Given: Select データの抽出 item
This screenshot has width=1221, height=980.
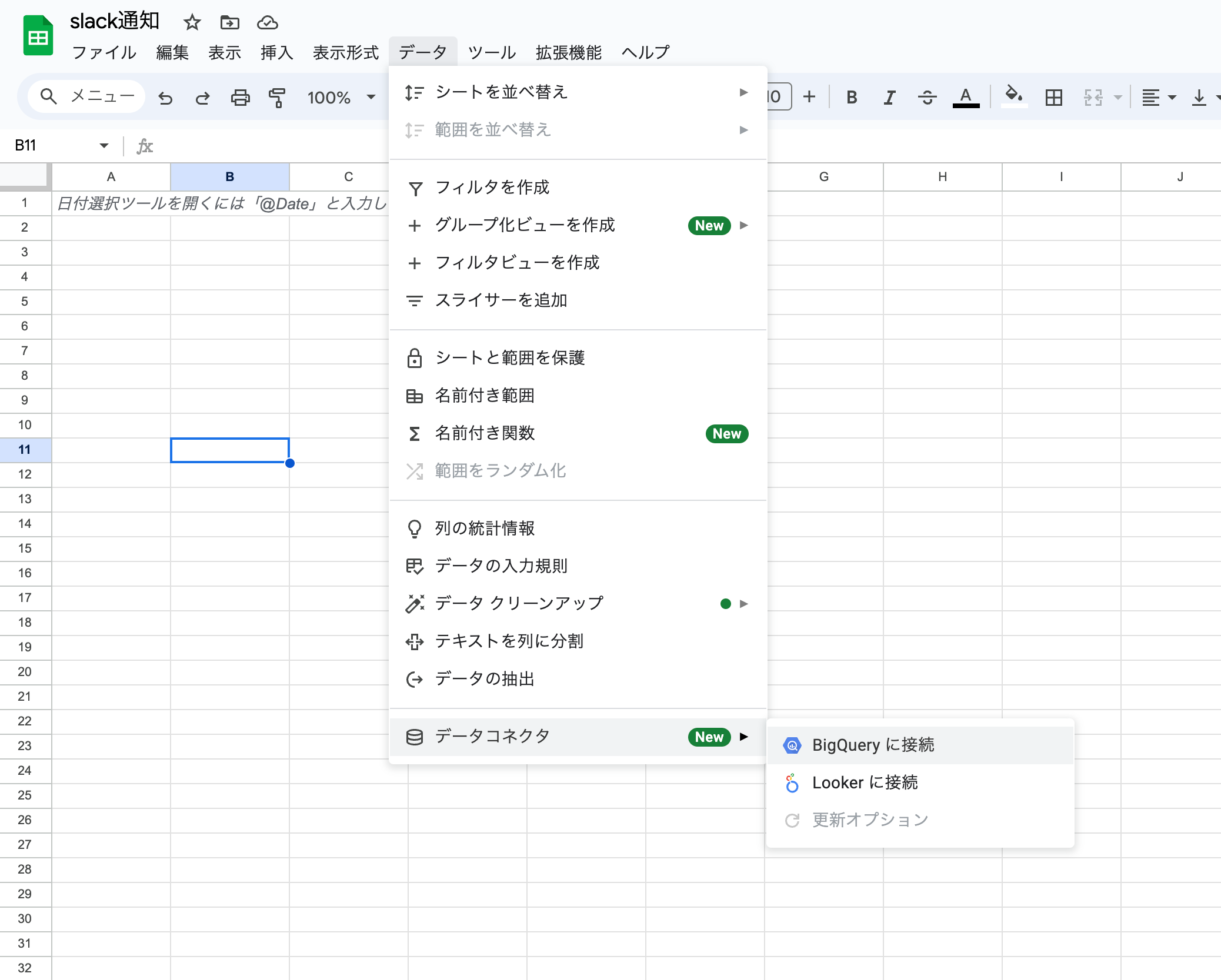Looking at the screenshot, I should 578,679.
